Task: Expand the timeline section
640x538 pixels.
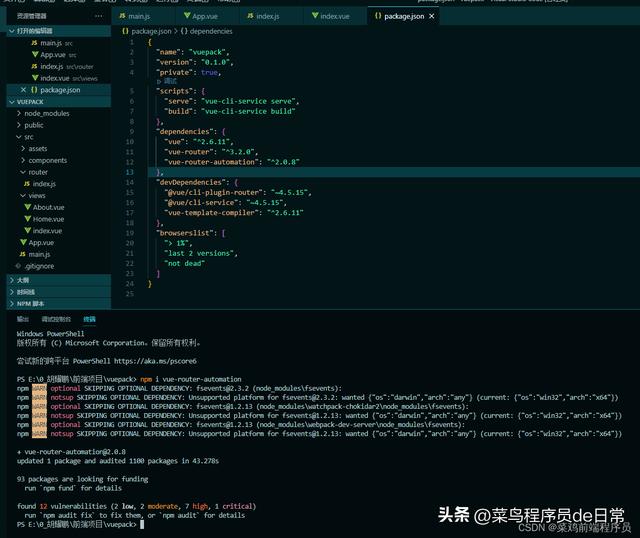Action: [x=59, y=292]
